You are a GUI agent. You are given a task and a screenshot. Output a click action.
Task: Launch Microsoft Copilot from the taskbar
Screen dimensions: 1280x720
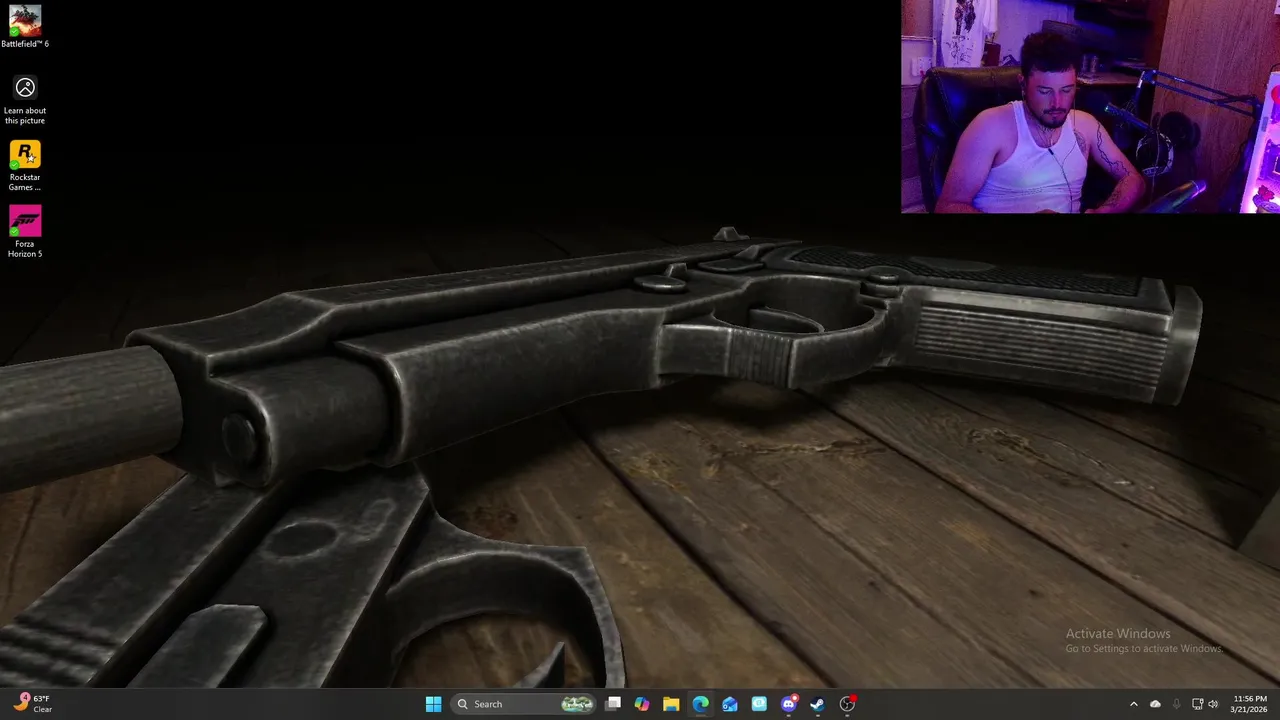[x=642, y=704]
